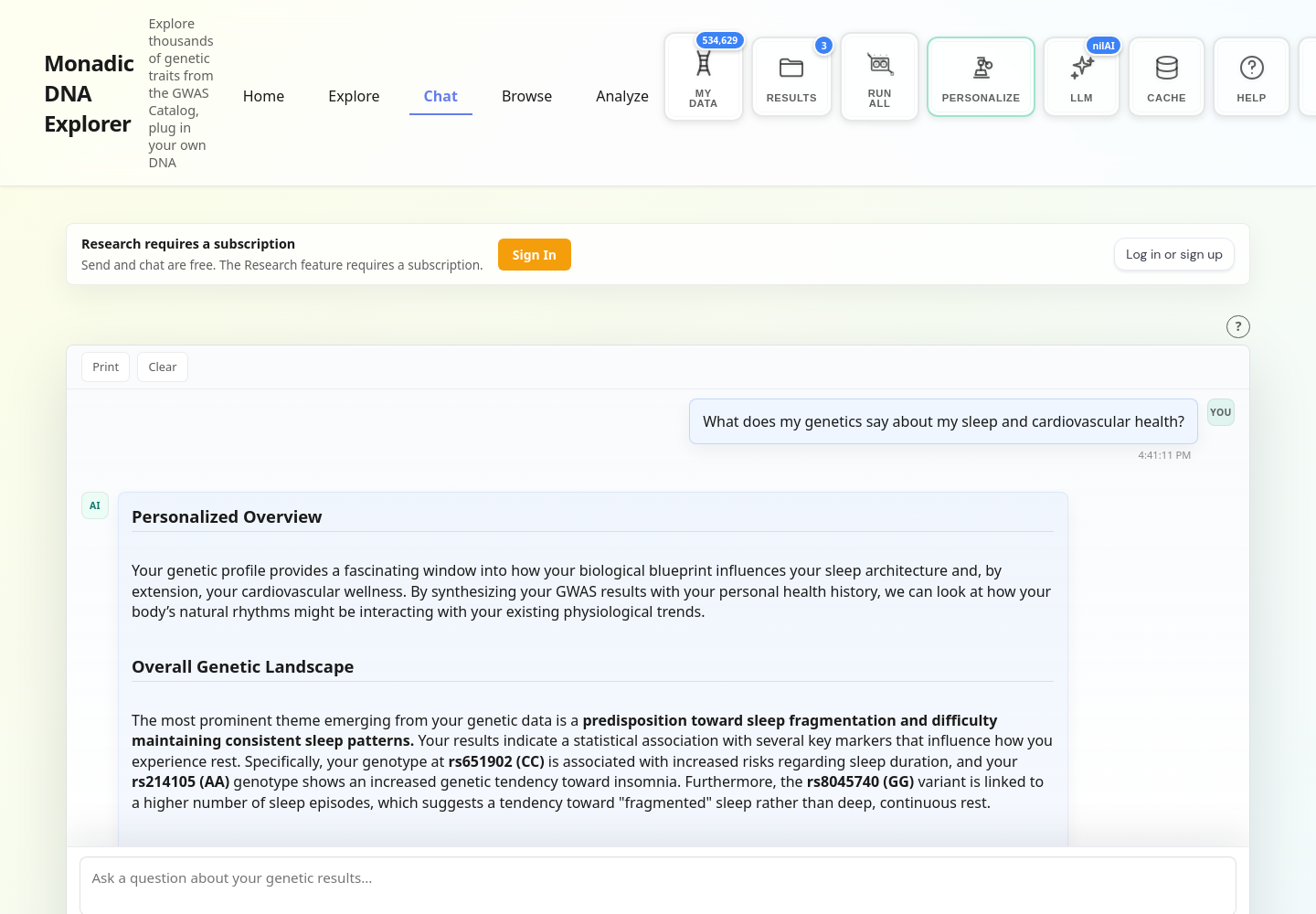The height and width of the screenshot is (914, 1316).
Task: Click the orange Sign In button
Action: click(x=535, y=255)
